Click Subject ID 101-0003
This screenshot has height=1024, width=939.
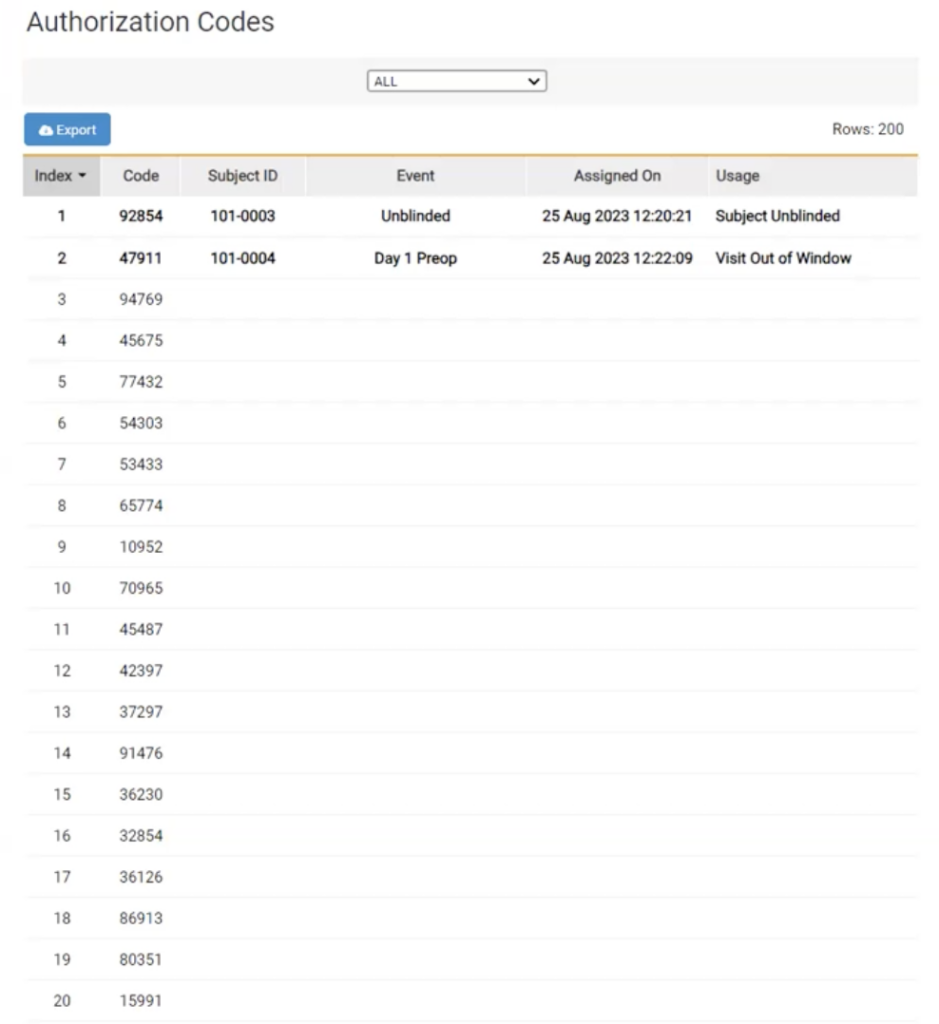click(242, 216)
